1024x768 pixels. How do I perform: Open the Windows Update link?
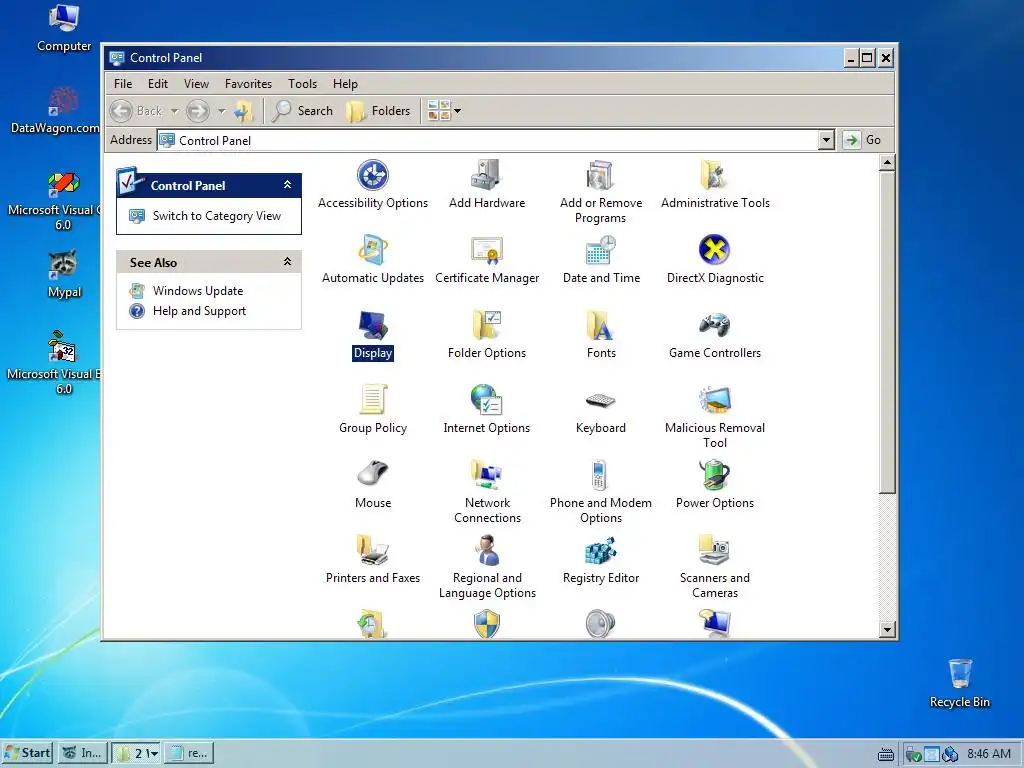coord(198,291)
